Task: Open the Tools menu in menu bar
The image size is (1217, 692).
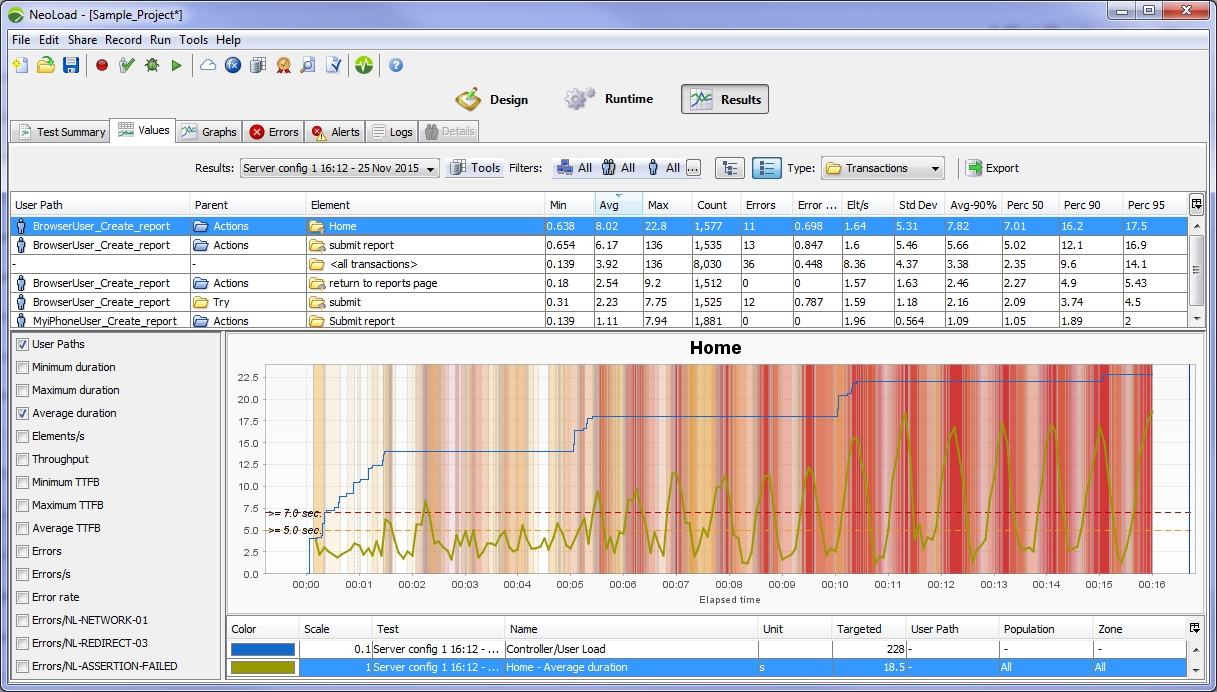Action: point(193,40)
